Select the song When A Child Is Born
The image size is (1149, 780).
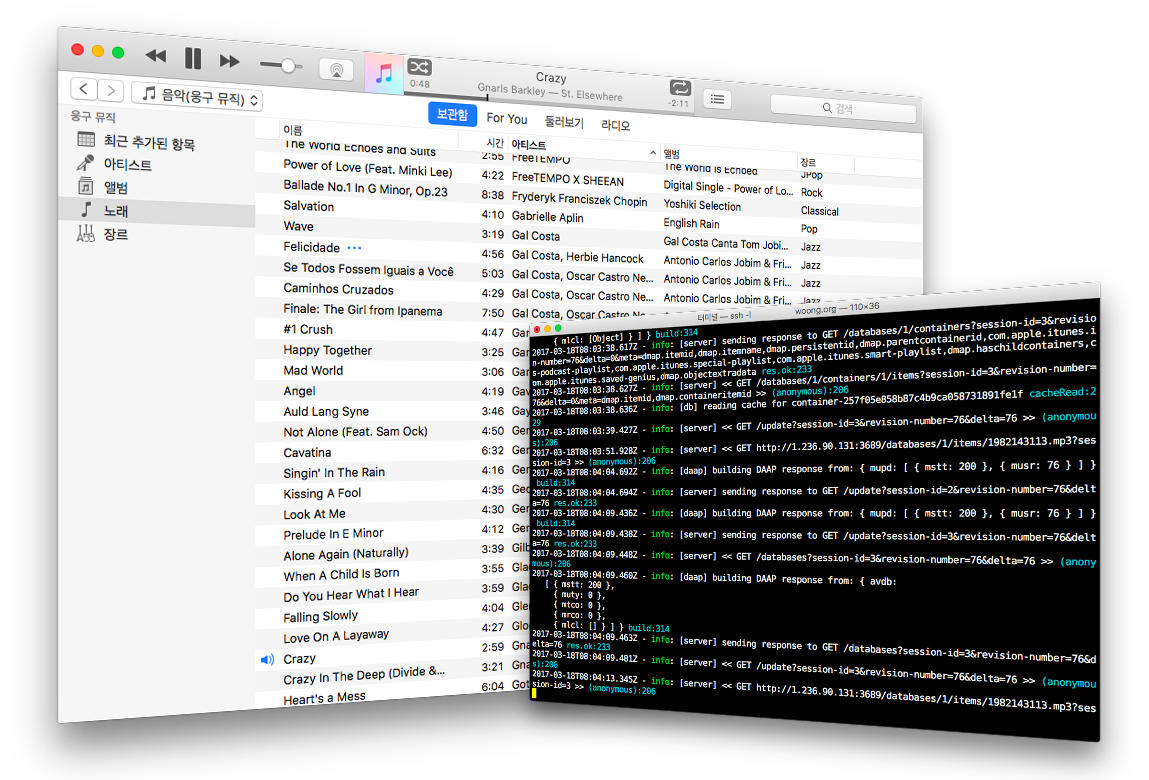click(341, 575)
